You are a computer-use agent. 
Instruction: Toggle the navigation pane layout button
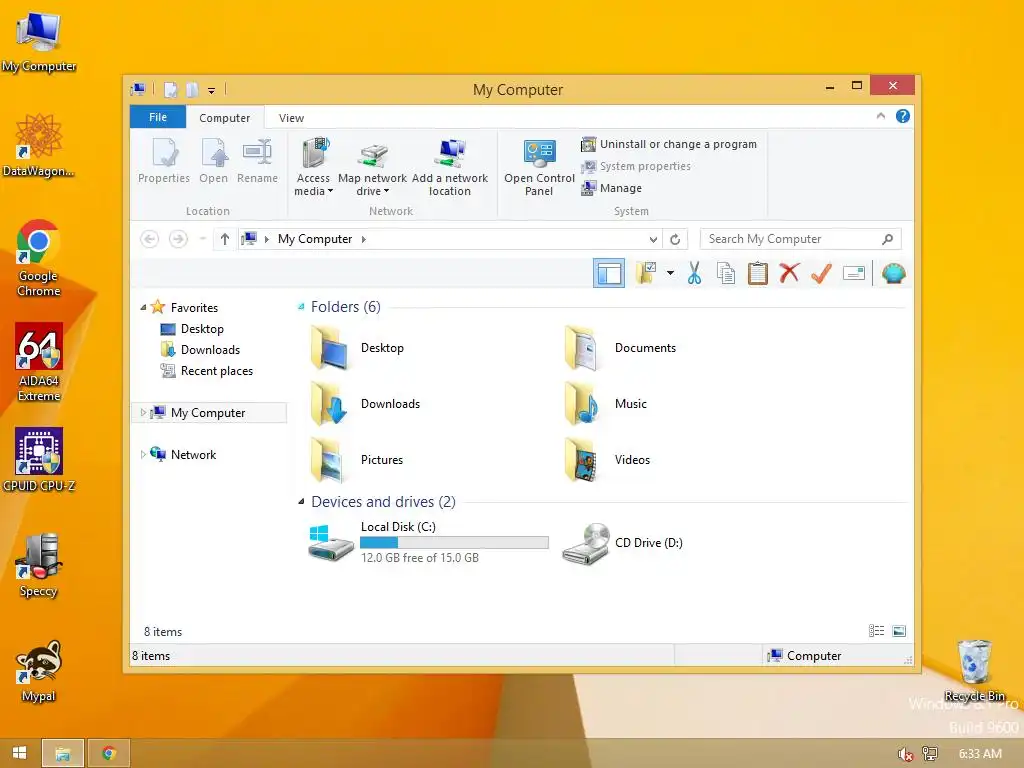(x=609, y=274)
